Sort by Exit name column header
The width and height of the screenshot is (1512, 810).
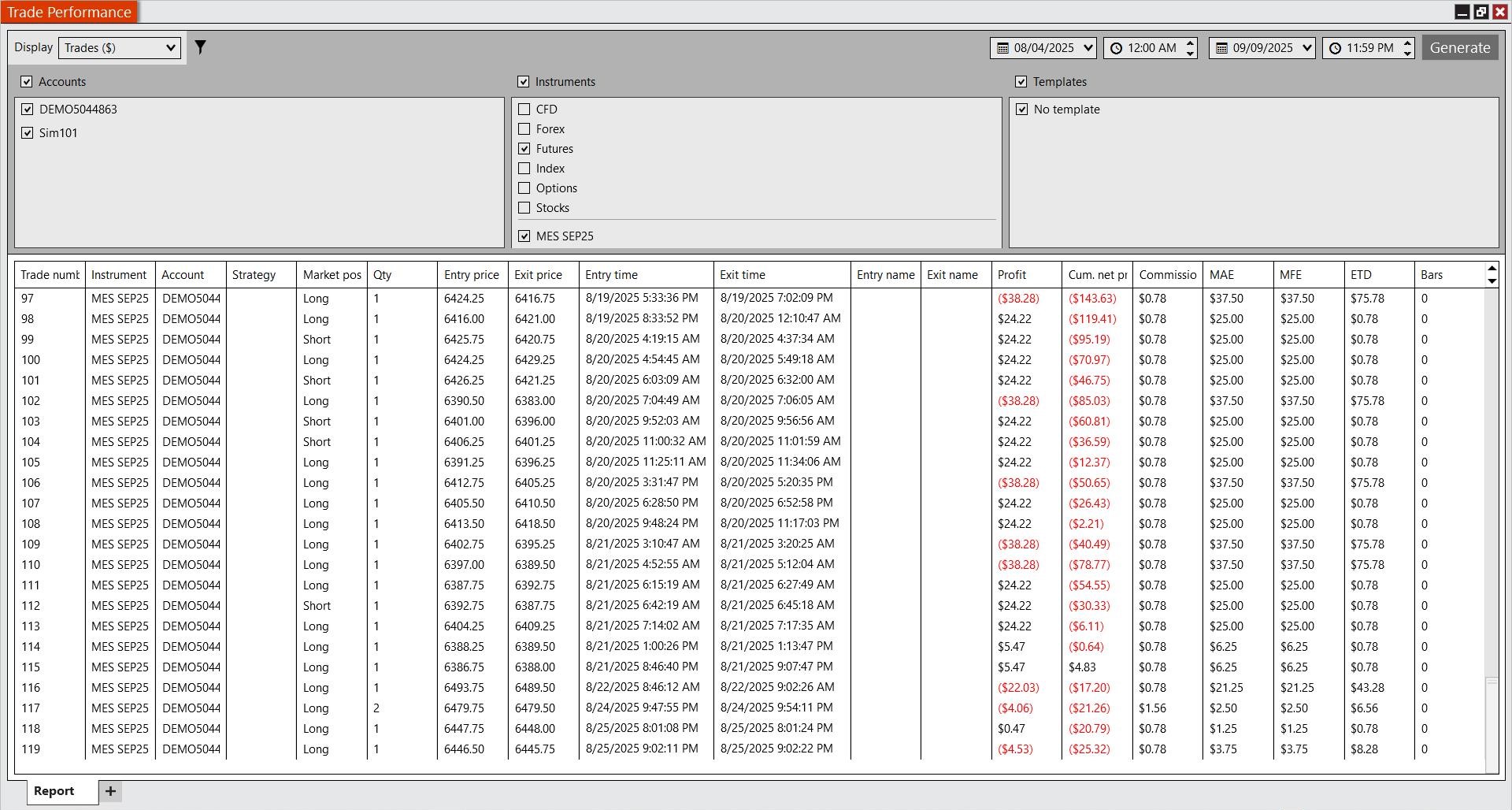coord(956,275)
